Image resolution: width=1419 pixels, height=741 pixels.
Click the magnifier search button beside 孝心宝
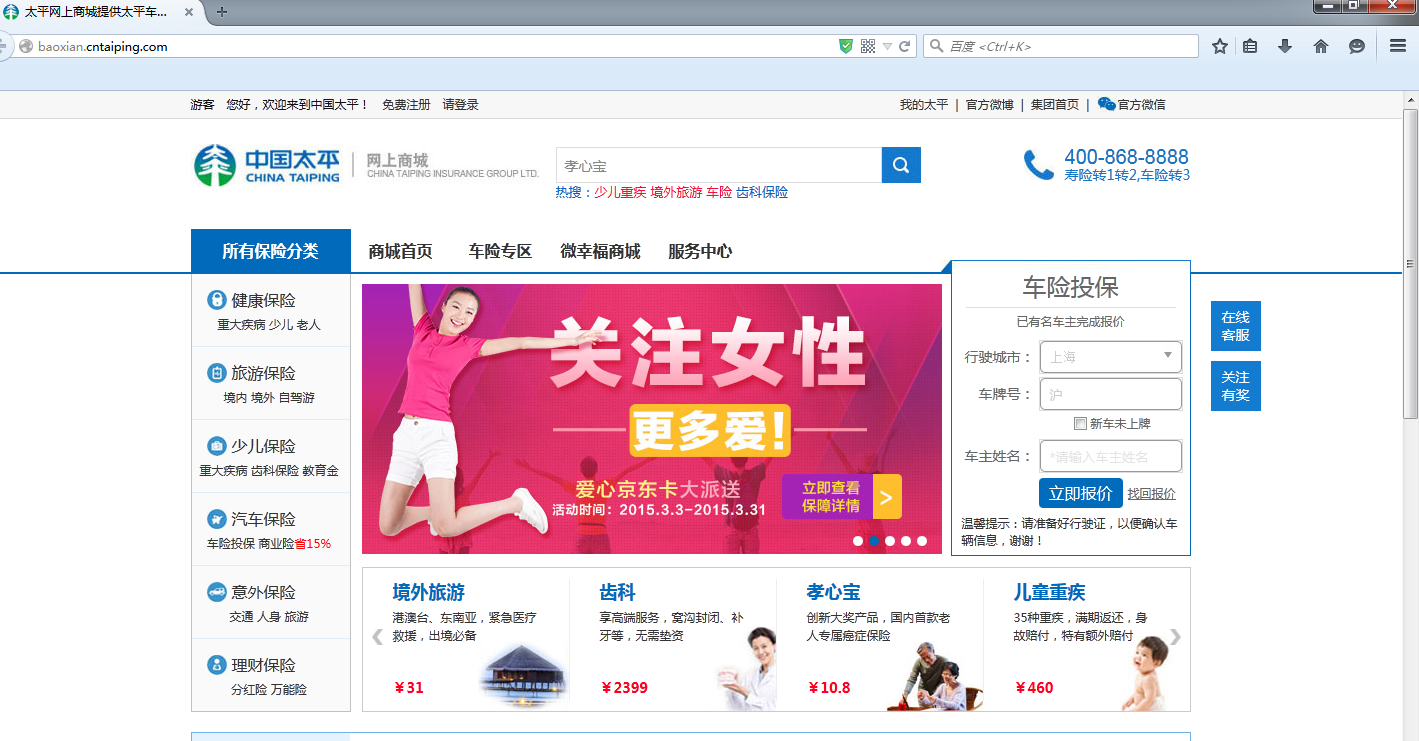[x=901, y=165]
